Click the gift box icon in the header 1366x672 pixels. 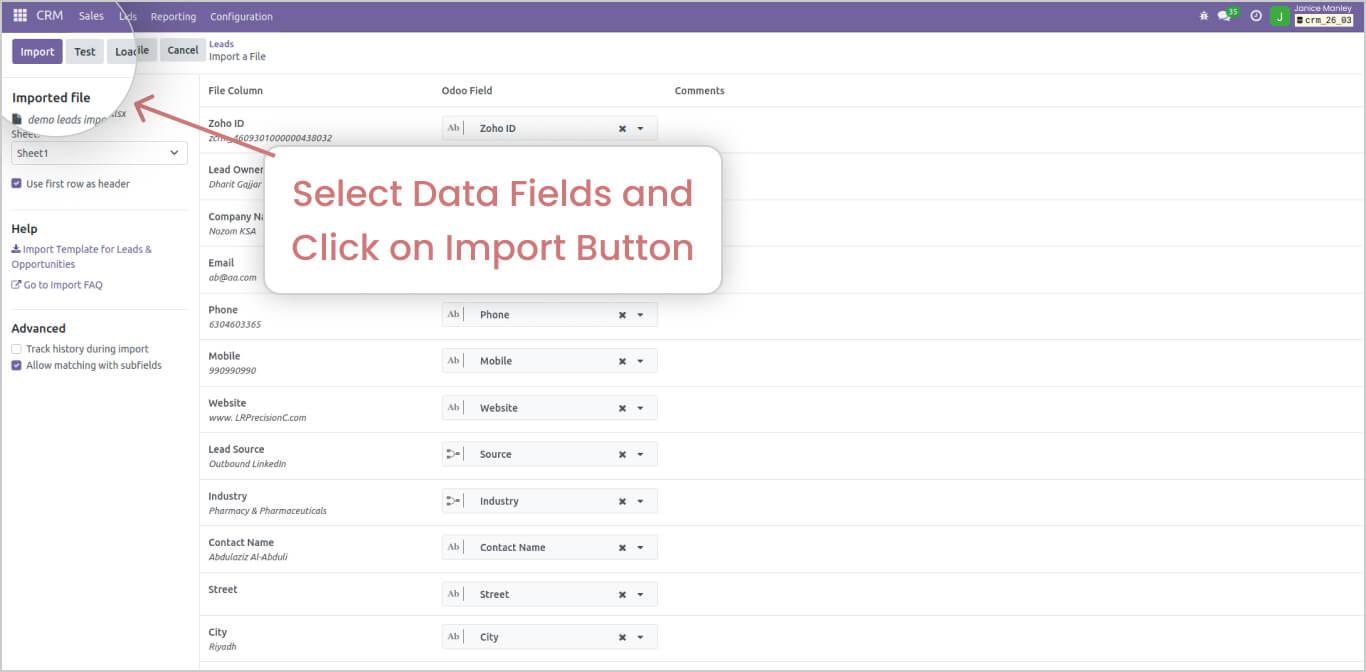point(1203,15)
